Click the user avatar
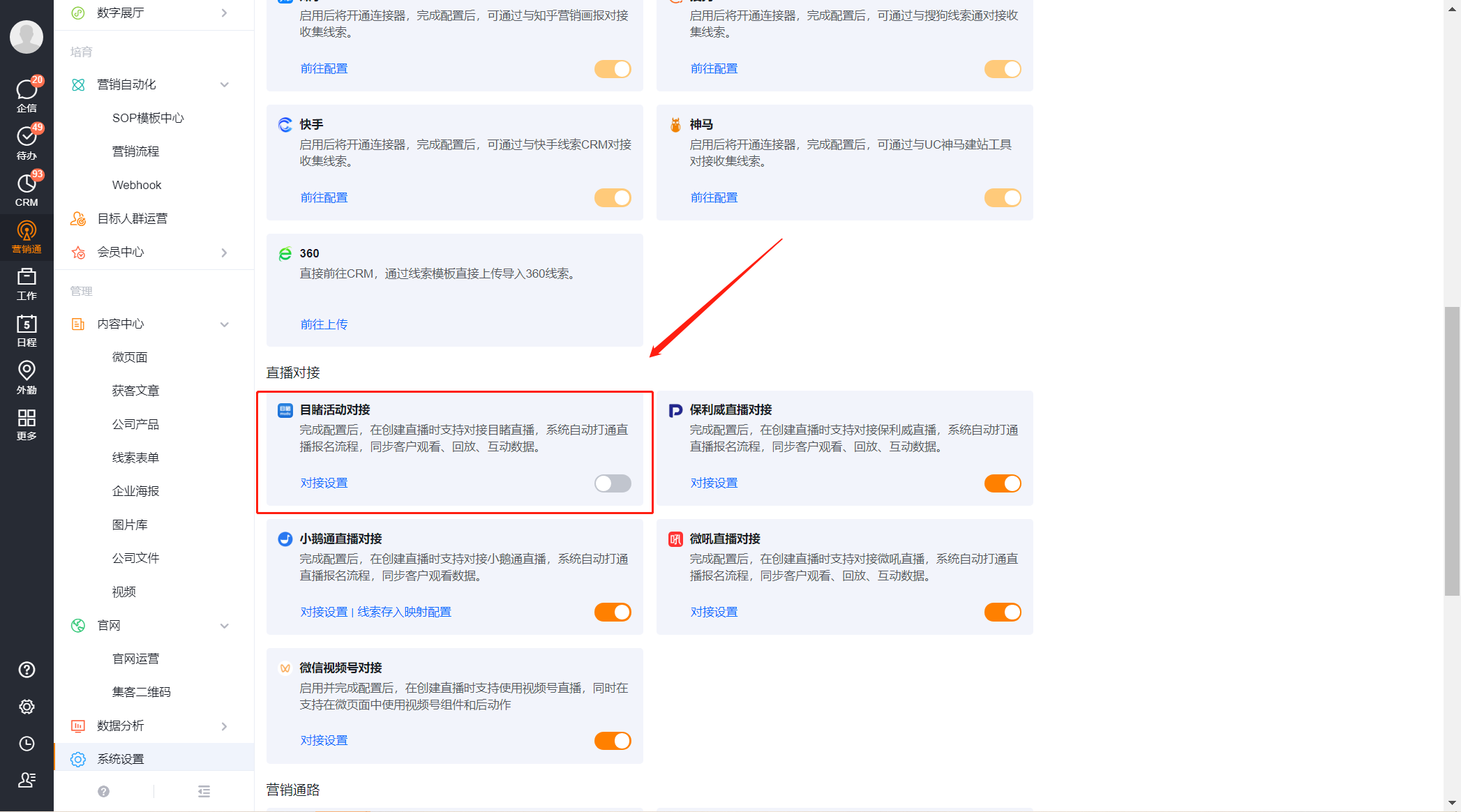This screenshot has width=1461, height=812. point(27,36)
